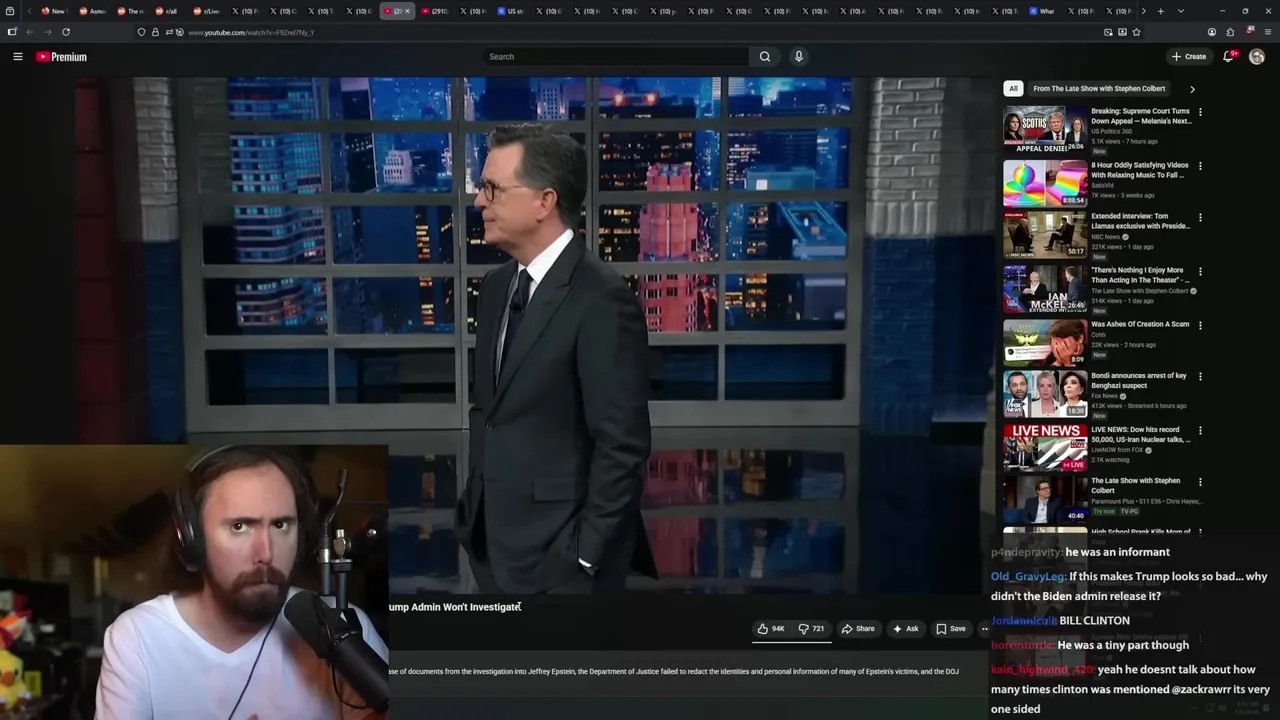
Task: Open the YouTube hamburger guide menu
Action: (x=17, y=57)
